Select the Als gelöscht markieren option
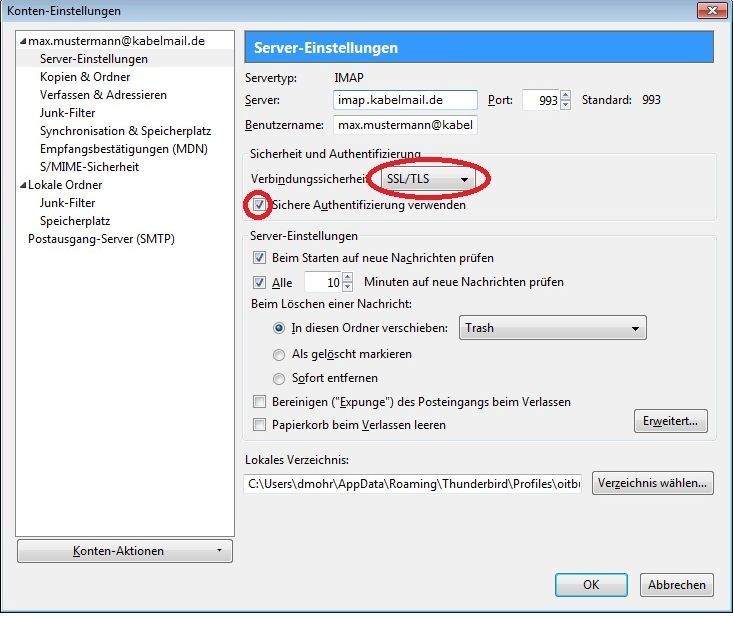The width and height of the screenshot is (733, 618). tap(279, 355)
